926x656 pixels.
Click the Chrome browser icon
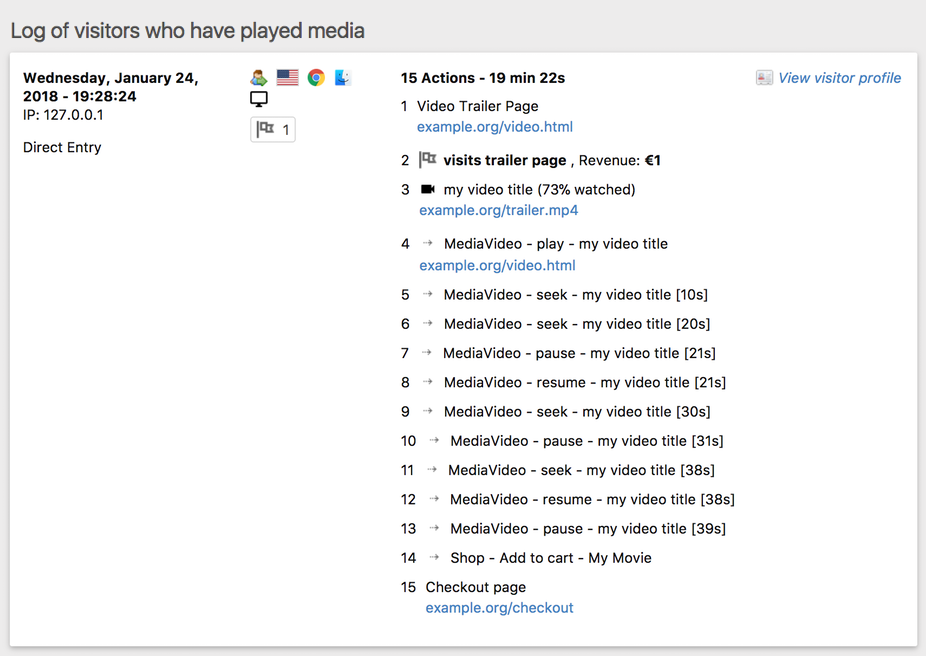(316, 77)
